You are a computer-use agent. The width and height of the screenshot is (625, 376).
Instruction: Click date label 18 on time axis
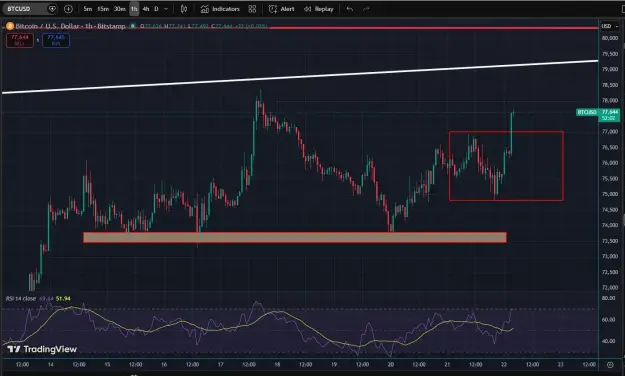277,364
